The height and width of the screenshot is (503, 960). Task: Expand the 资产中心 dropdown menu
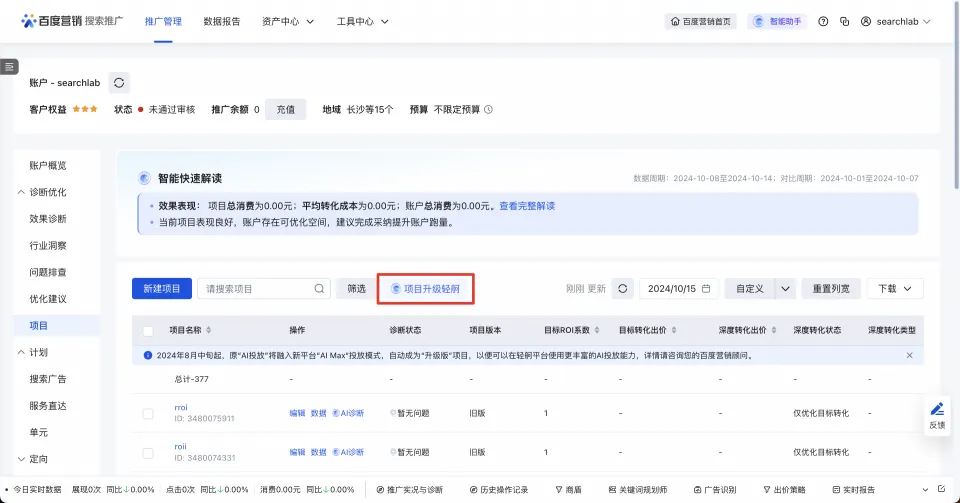tap(288, 21)
